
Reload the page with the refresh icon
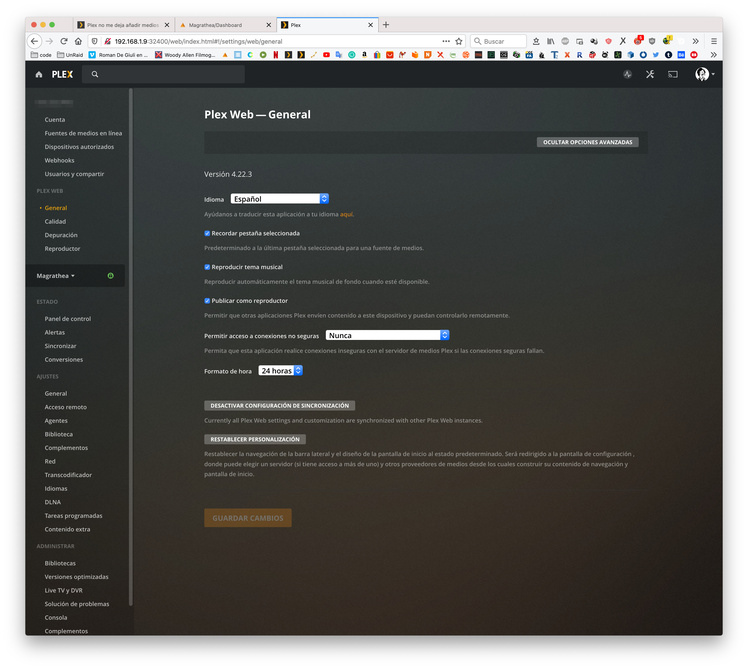point(64,41)
